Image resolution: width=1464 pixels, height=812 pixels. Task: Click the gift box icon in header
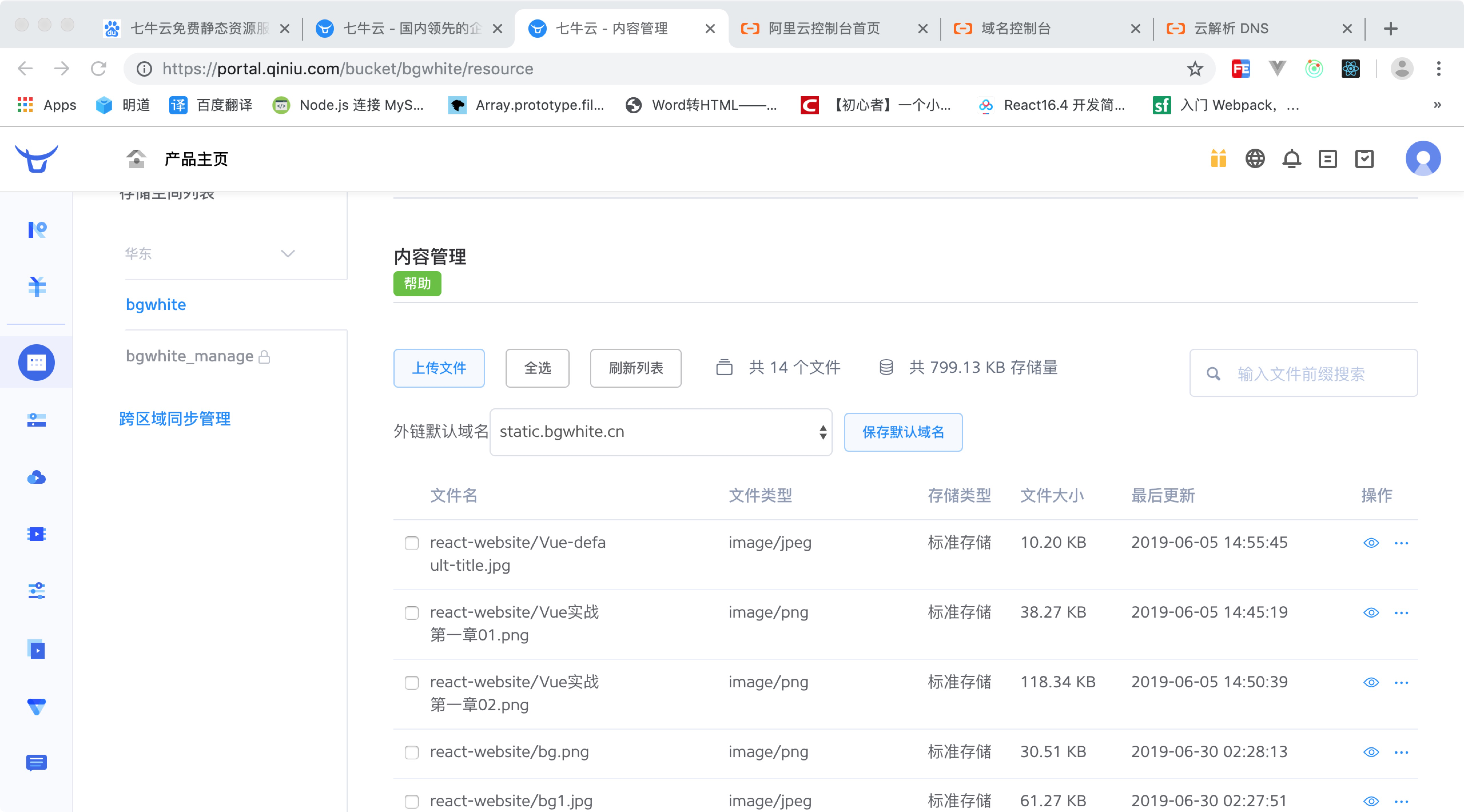(1218, 158)
